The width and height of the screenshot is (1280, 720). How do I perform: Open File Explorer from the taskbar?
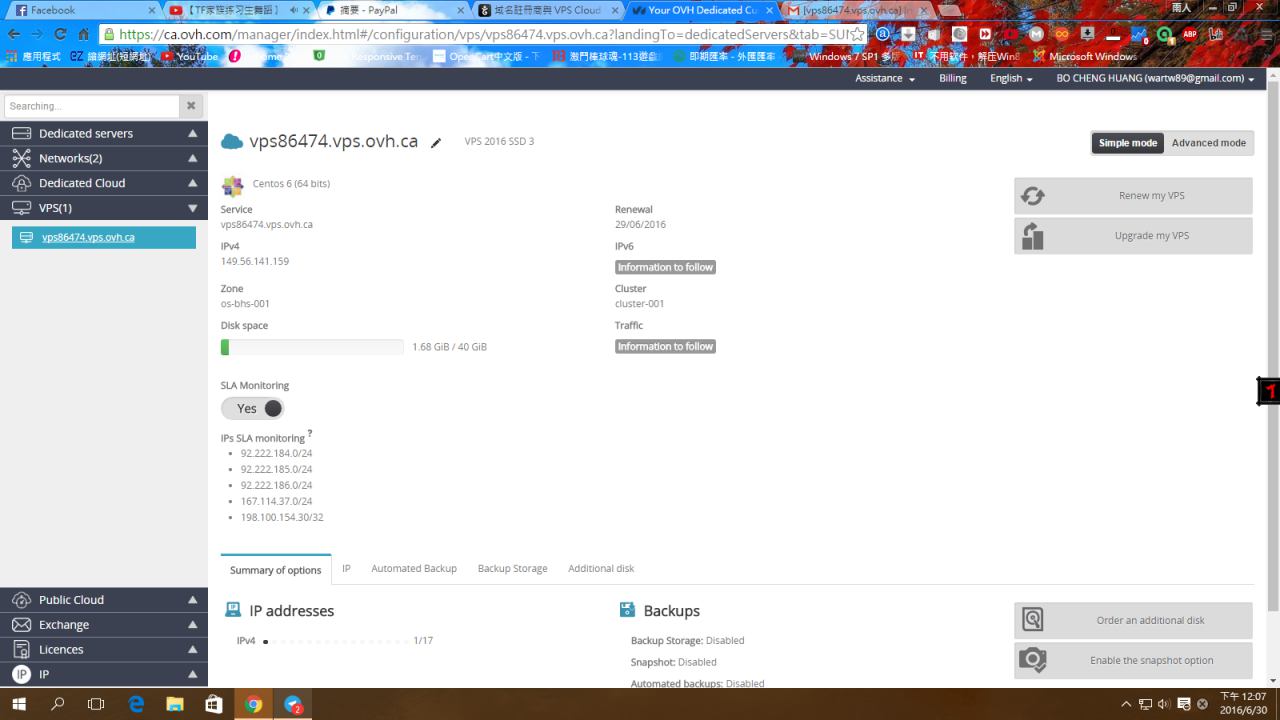point(175,704)
